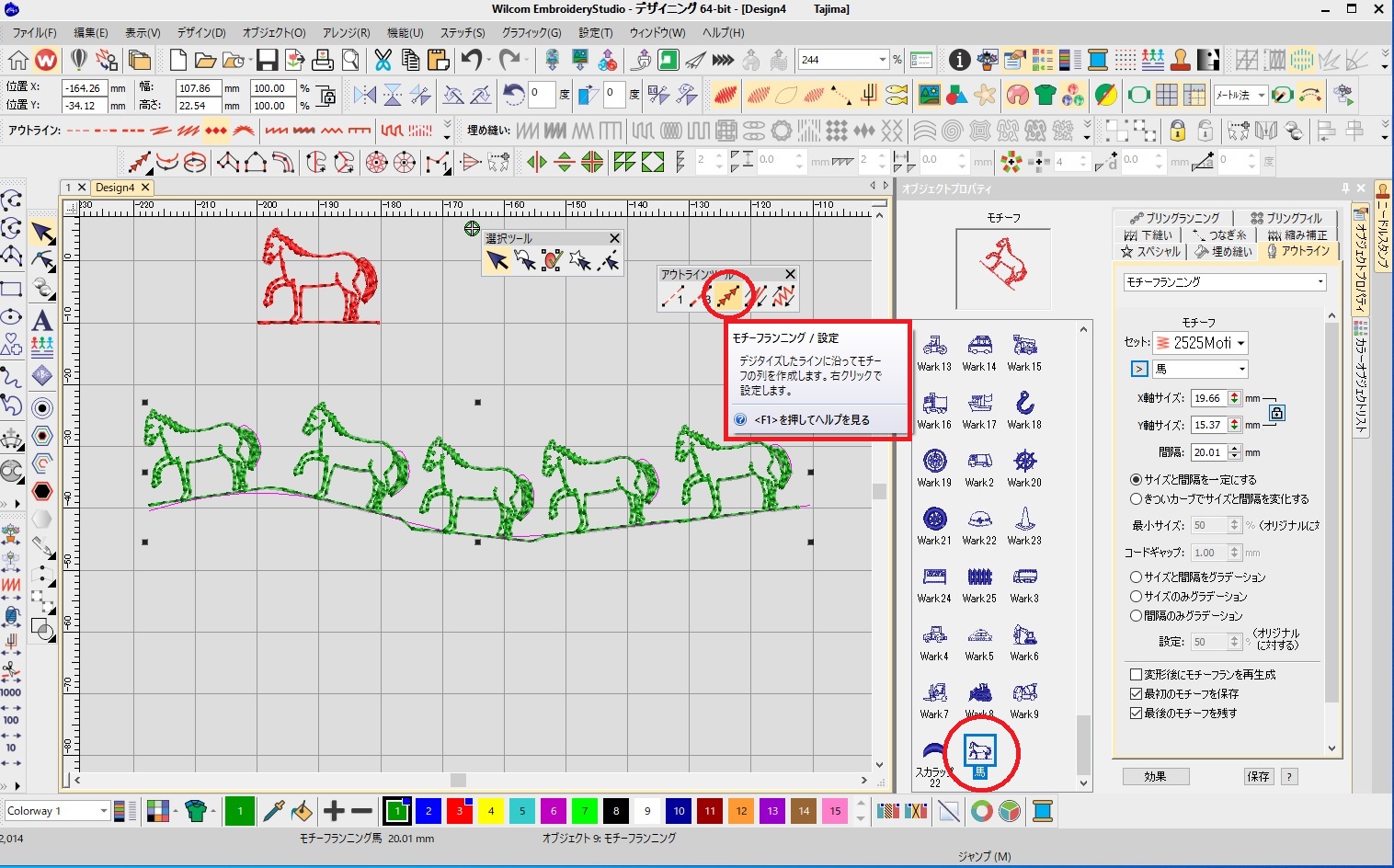Click the 効果 button
The width and height of the screenshot is (1394, 868).
tap(1156, 777)
